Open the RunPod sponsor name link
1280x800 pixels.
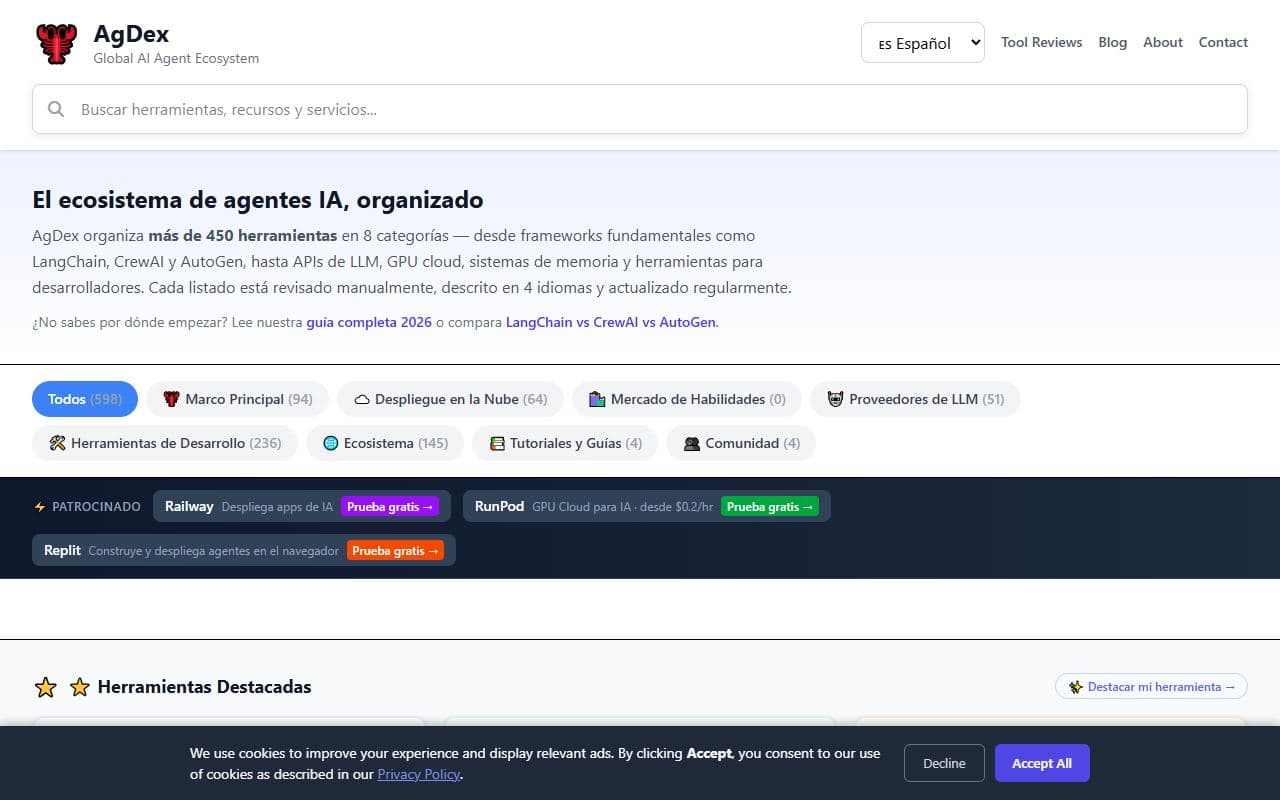[x=499, y=506]
